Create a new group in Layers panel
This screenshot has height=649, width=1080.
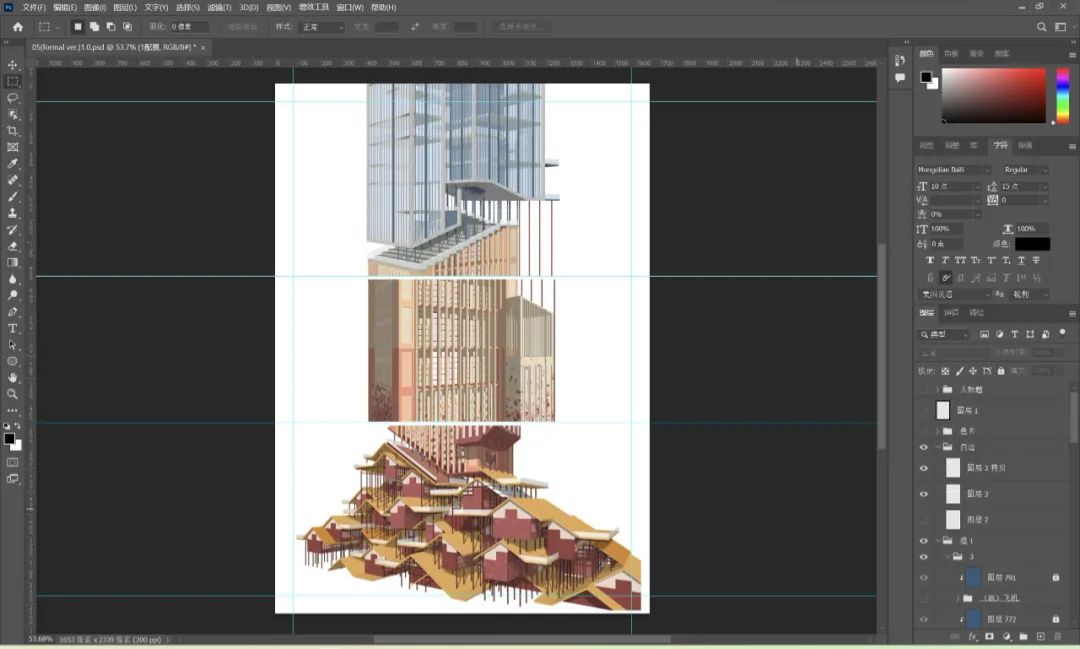1024,637
